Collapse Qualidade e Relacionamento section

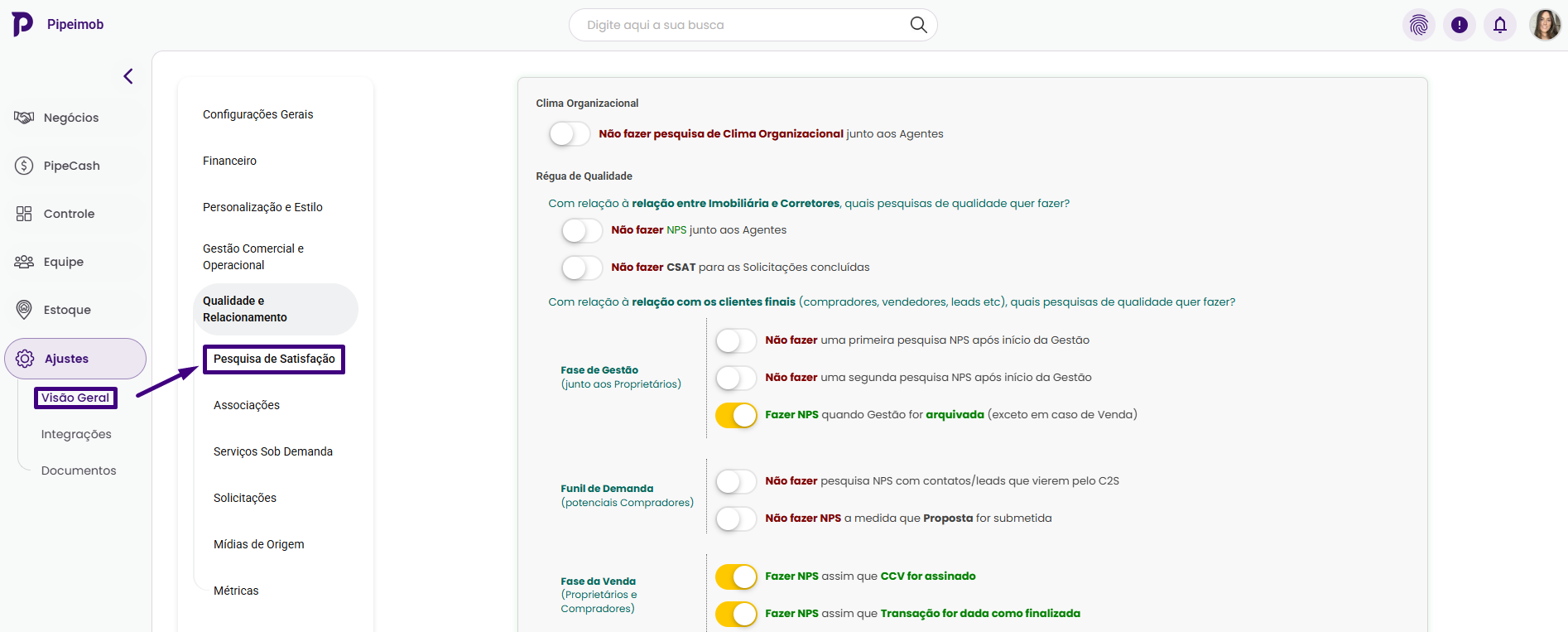(x=275, y=309)
